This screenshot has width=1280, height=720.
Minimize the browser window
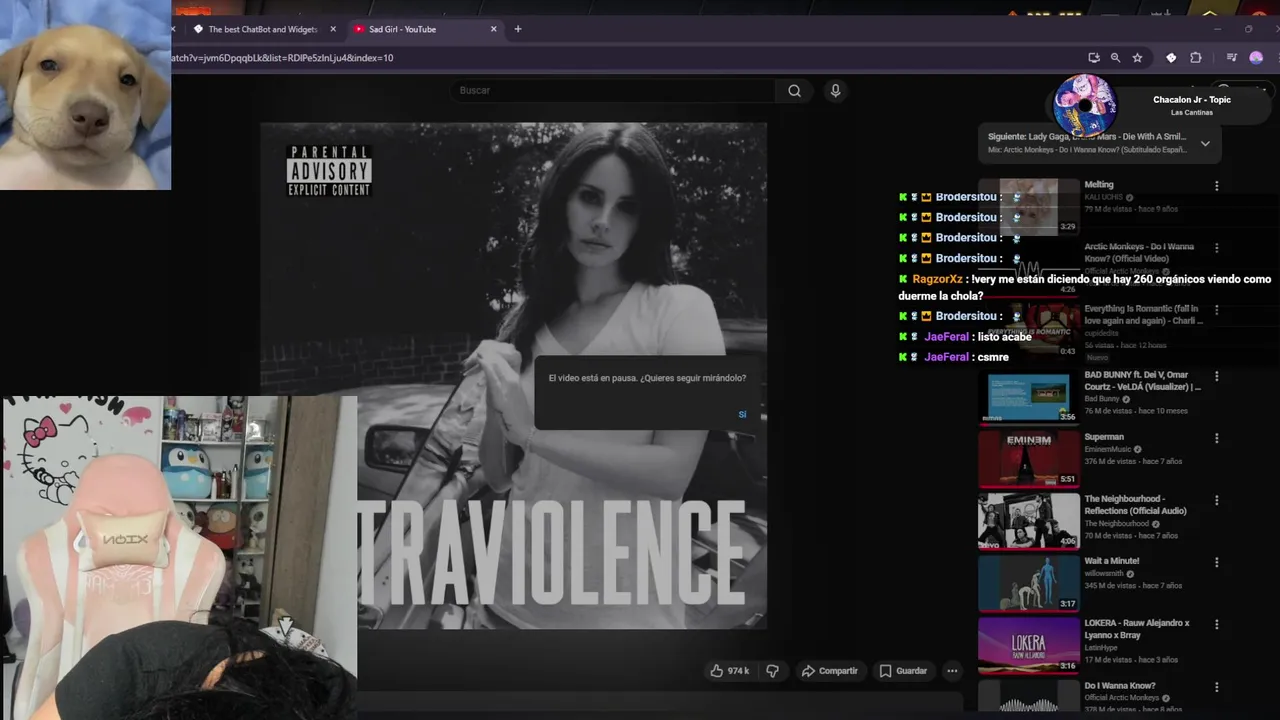[x=1217, y=29]
